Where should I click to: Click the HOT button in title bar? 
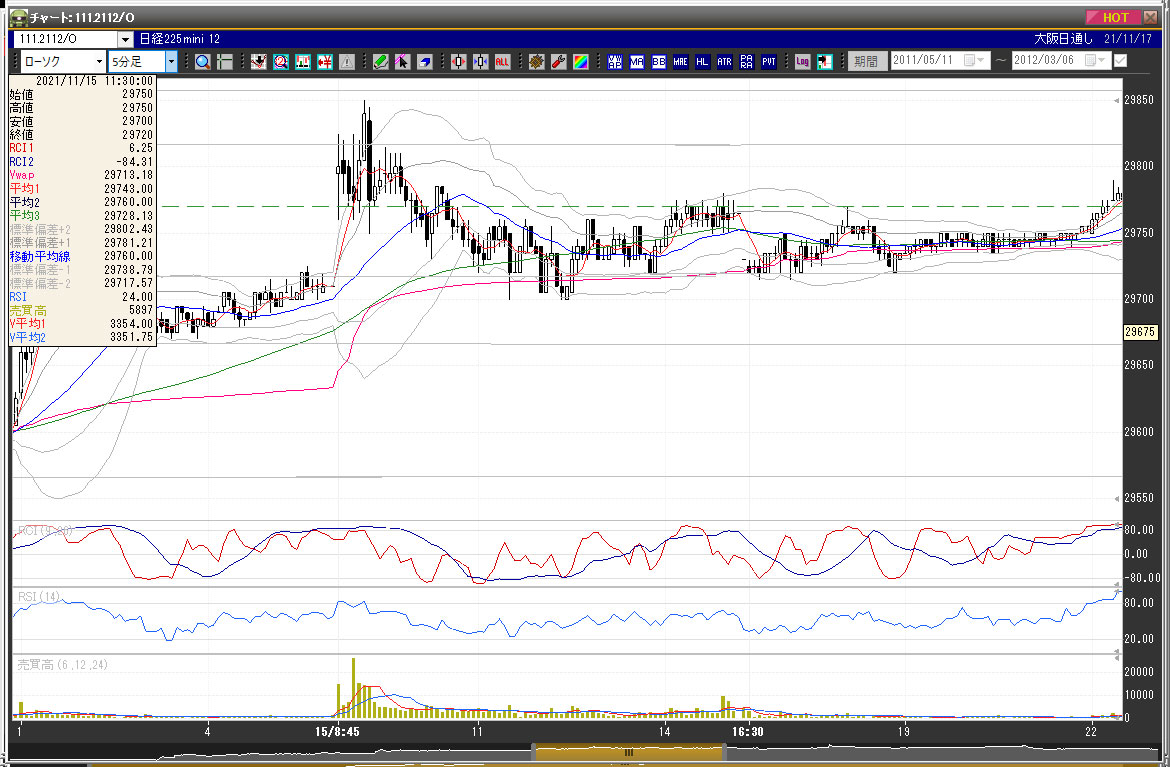(1113, 17)
